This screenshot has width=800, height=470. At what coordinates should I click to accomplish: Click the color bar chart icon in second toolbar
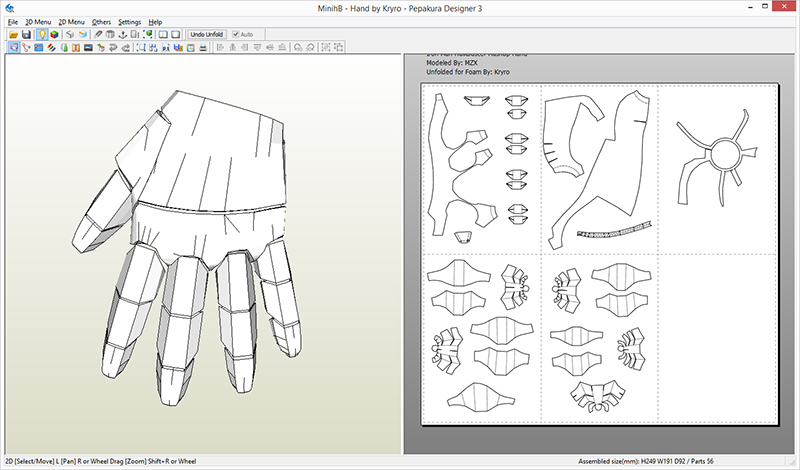(x=178, y=47)
